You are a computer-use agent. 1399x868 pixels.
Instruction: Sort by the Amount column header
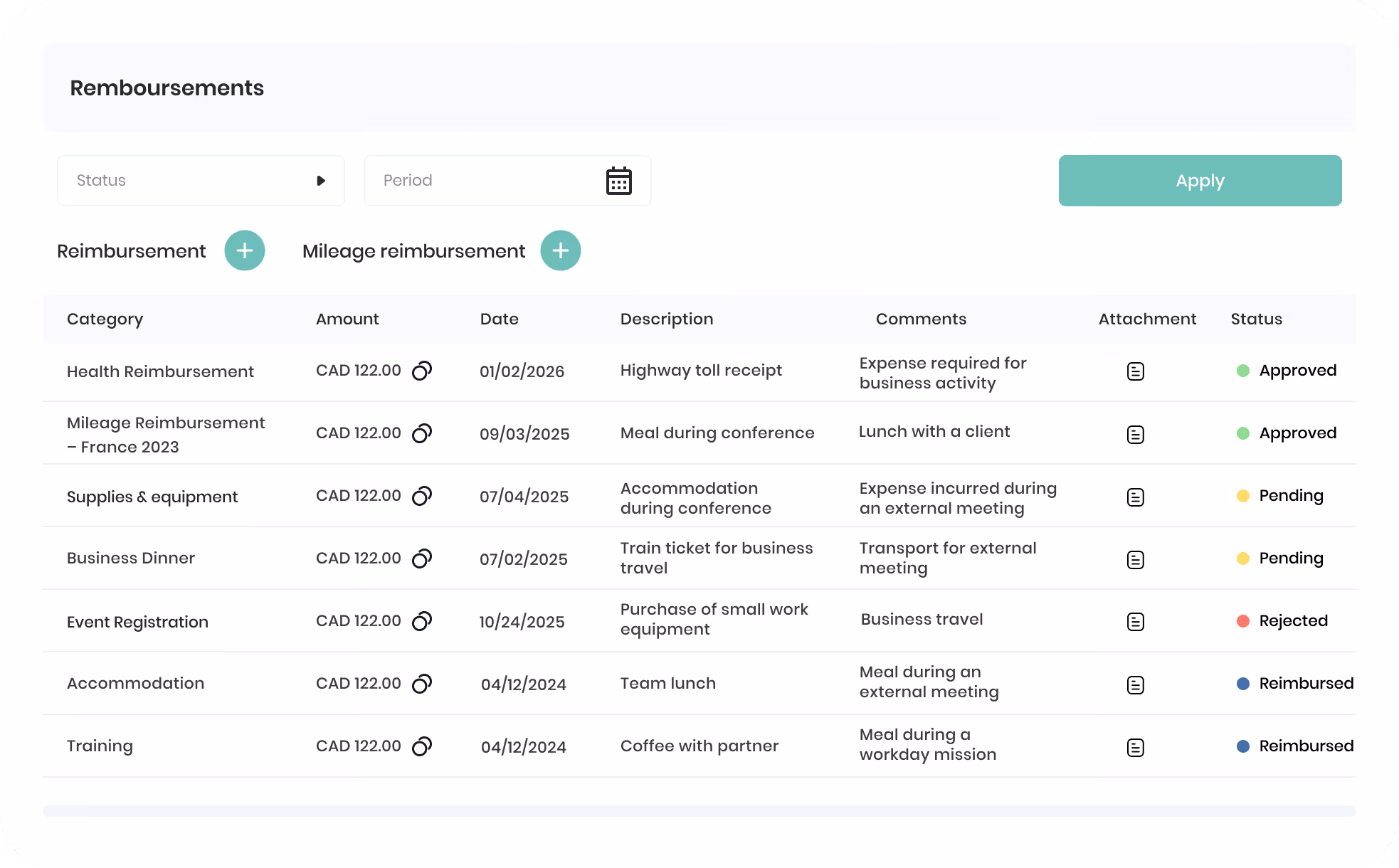pyautogui.click(x=347, y=319)
